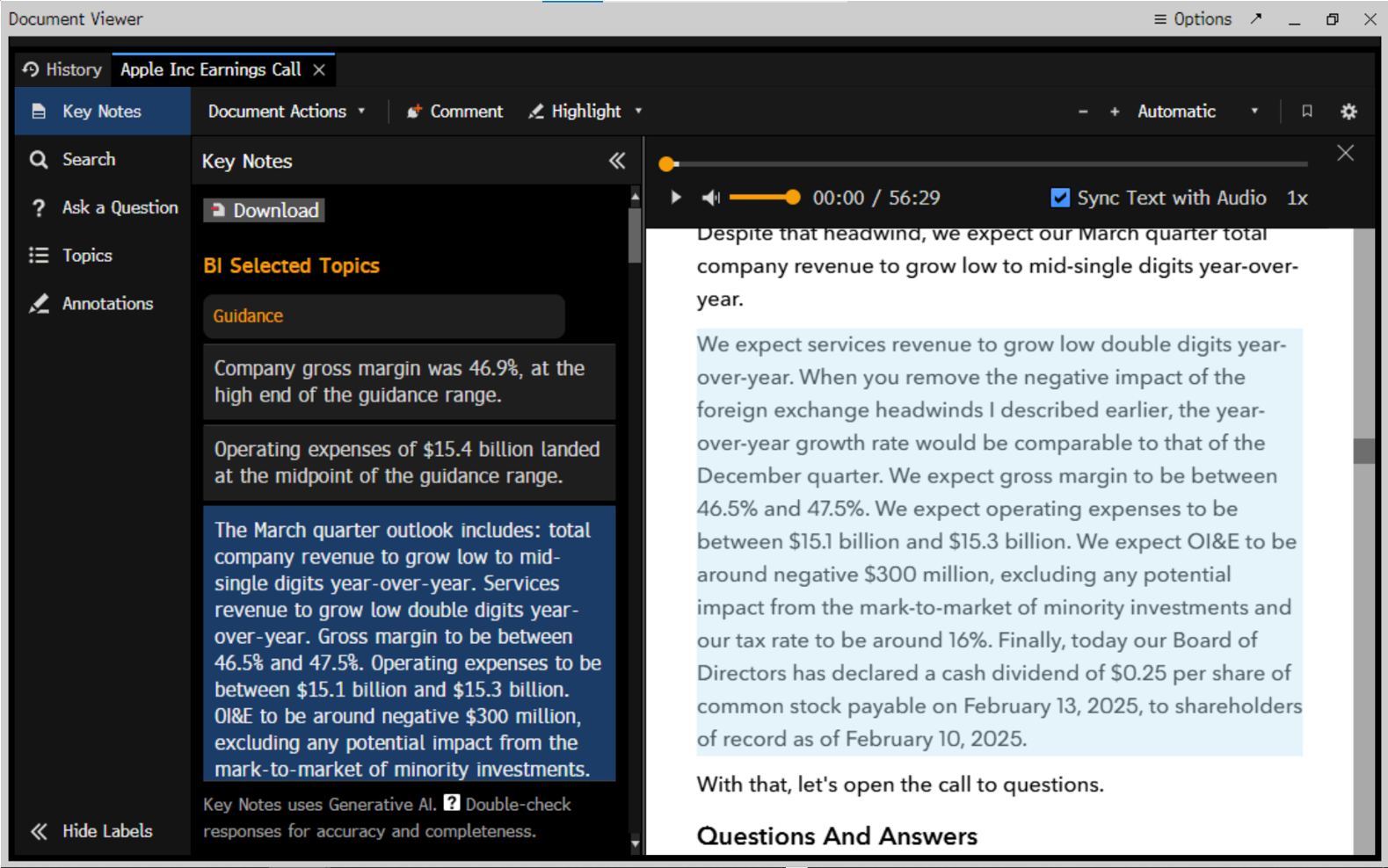
Task: Click the BI Selected Topics heading
Action: tap(292, 265)
